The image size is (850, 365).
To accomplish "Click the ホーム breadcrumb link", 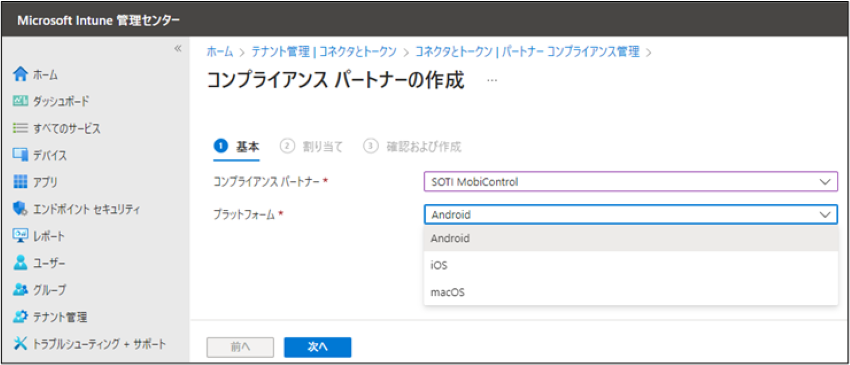I will (220, 52).
